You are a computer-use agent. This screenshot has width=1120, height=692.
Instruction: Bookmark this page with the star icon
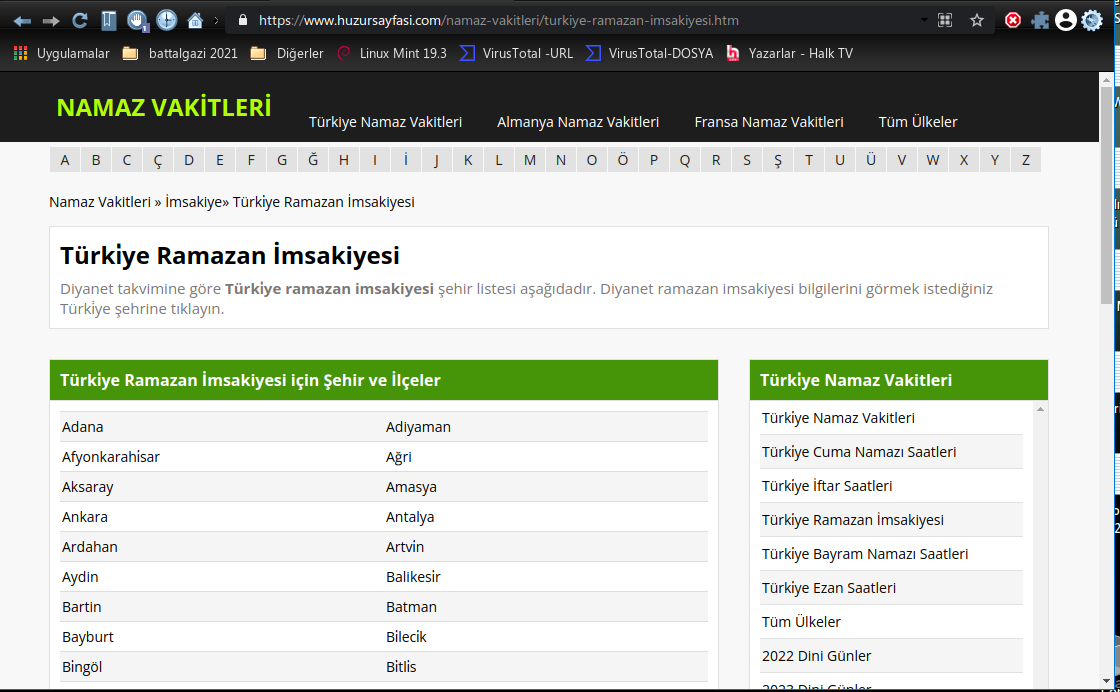pyautogui.click(x=977, y=20)
